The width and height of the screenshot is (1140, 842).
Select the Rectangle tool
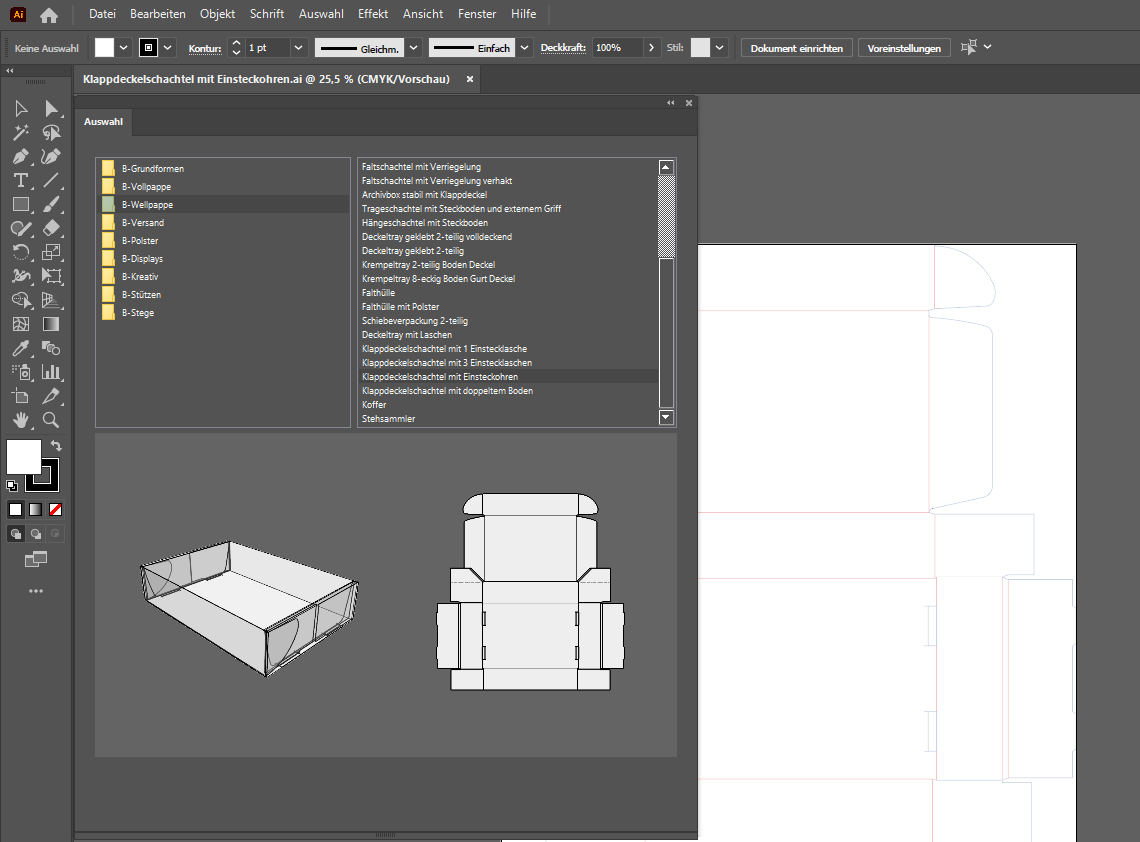coord(20,204)
